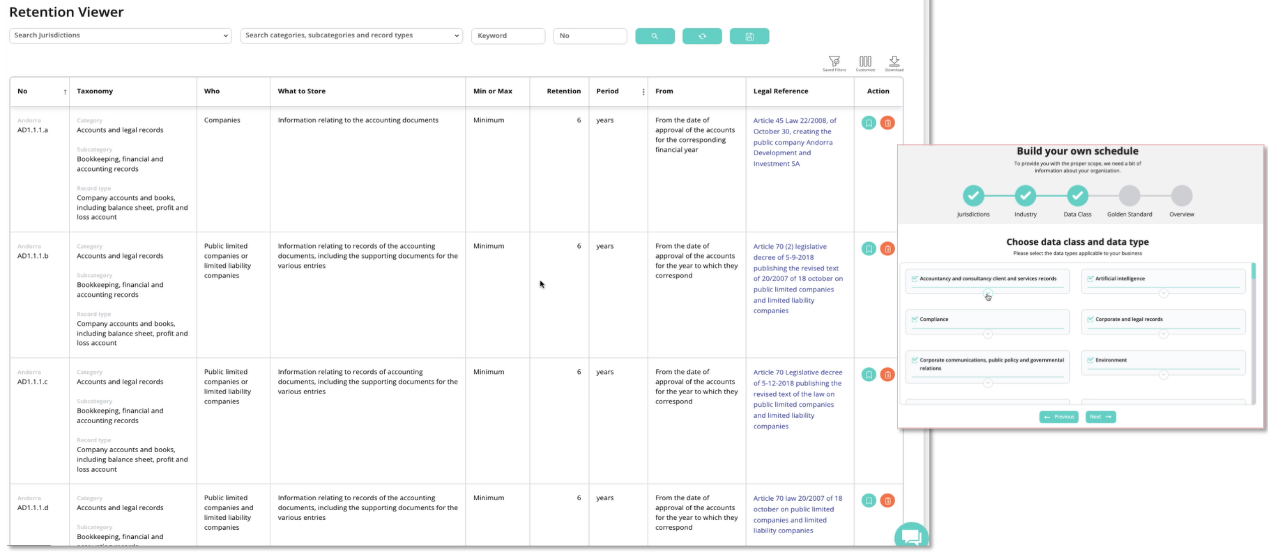Screen dimensions: 1268x553
Task: Click the Golden Standard step circle
Action: pos(1129,195)
